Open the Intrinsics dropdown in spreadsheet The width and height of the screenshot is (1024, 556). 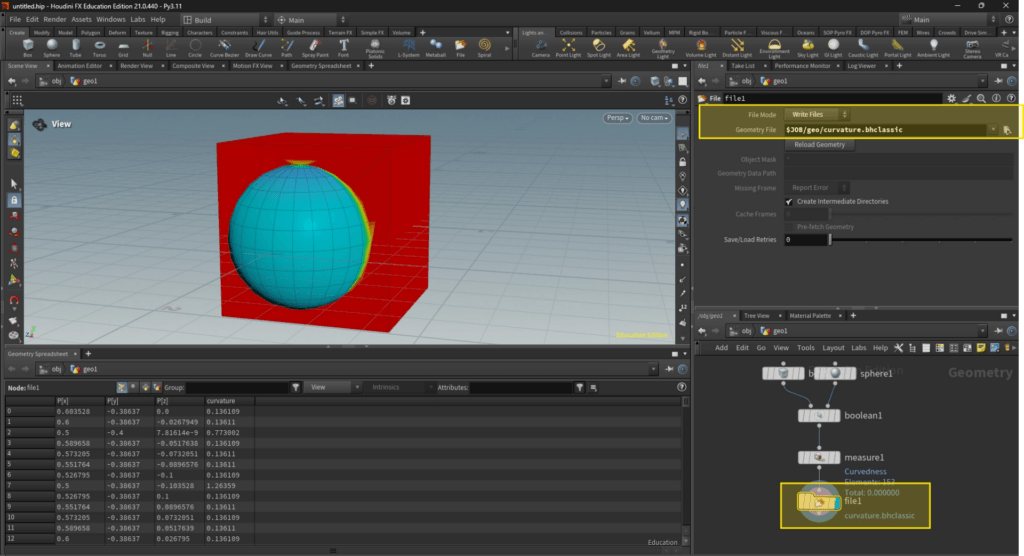click(400, 387)
